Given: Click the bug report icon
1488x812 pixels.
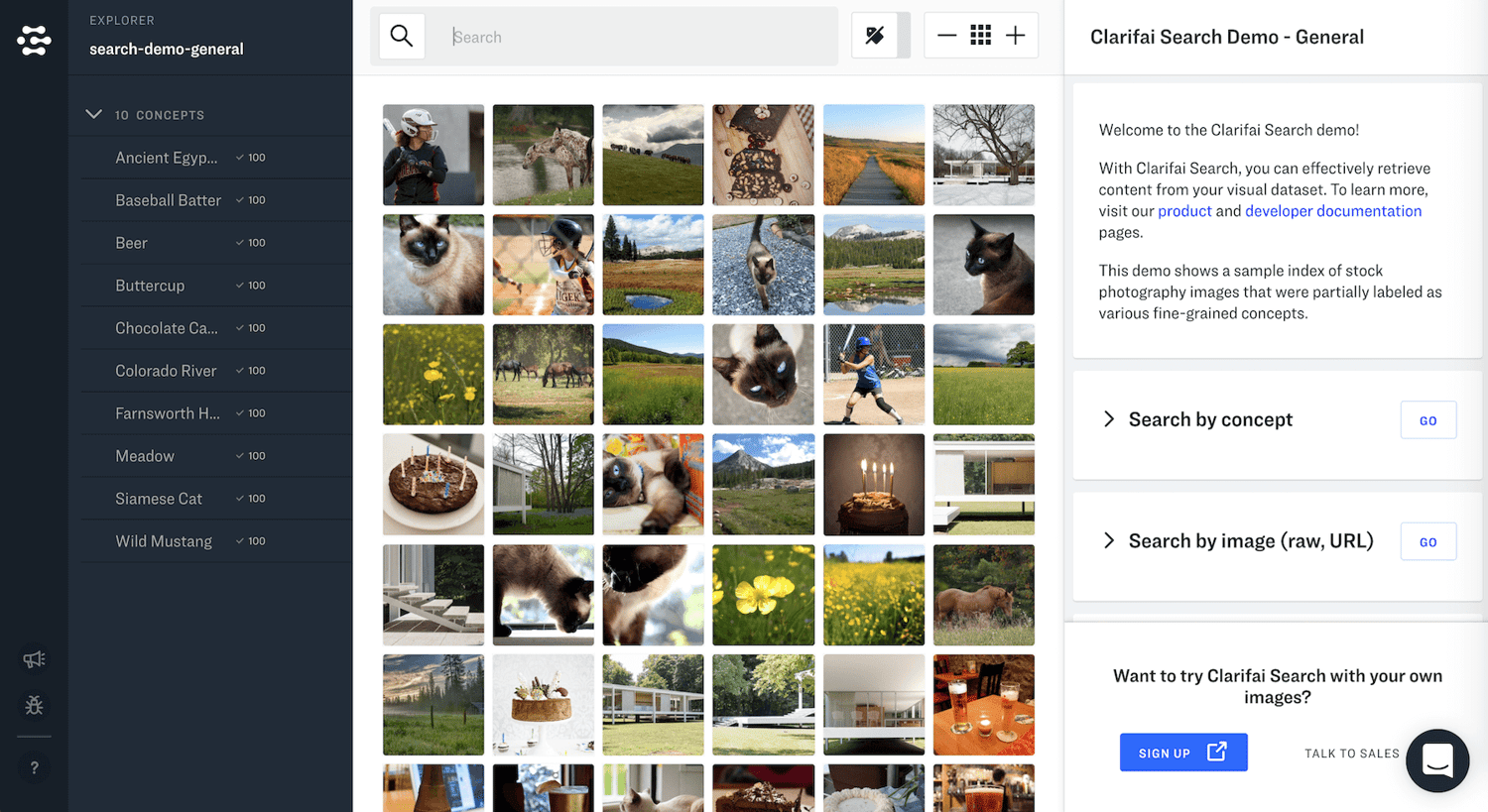Looking at the screenshot, I should (x=34, y=705).
